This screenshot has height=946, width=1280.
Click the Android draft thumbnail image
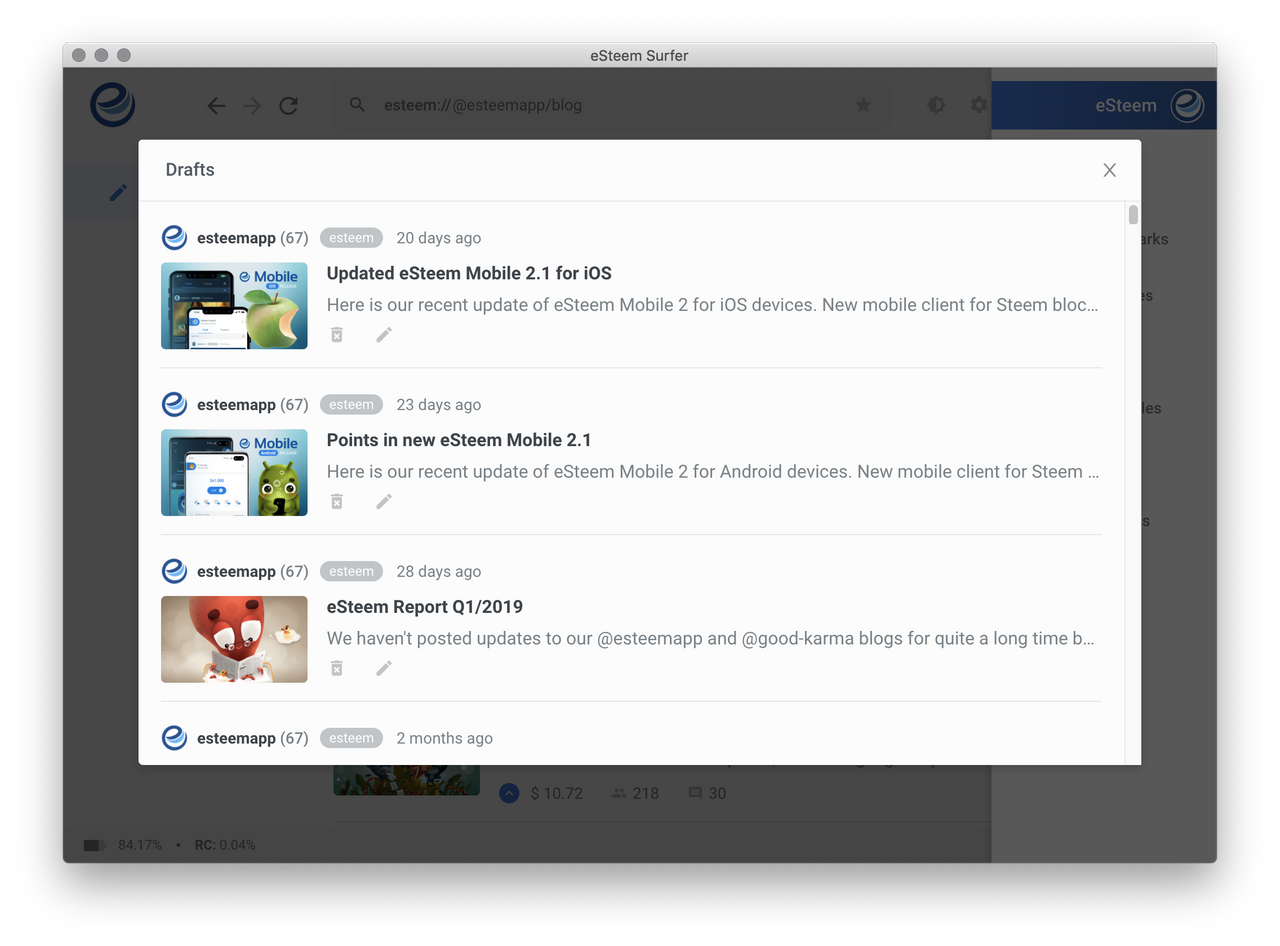(234, 473)
